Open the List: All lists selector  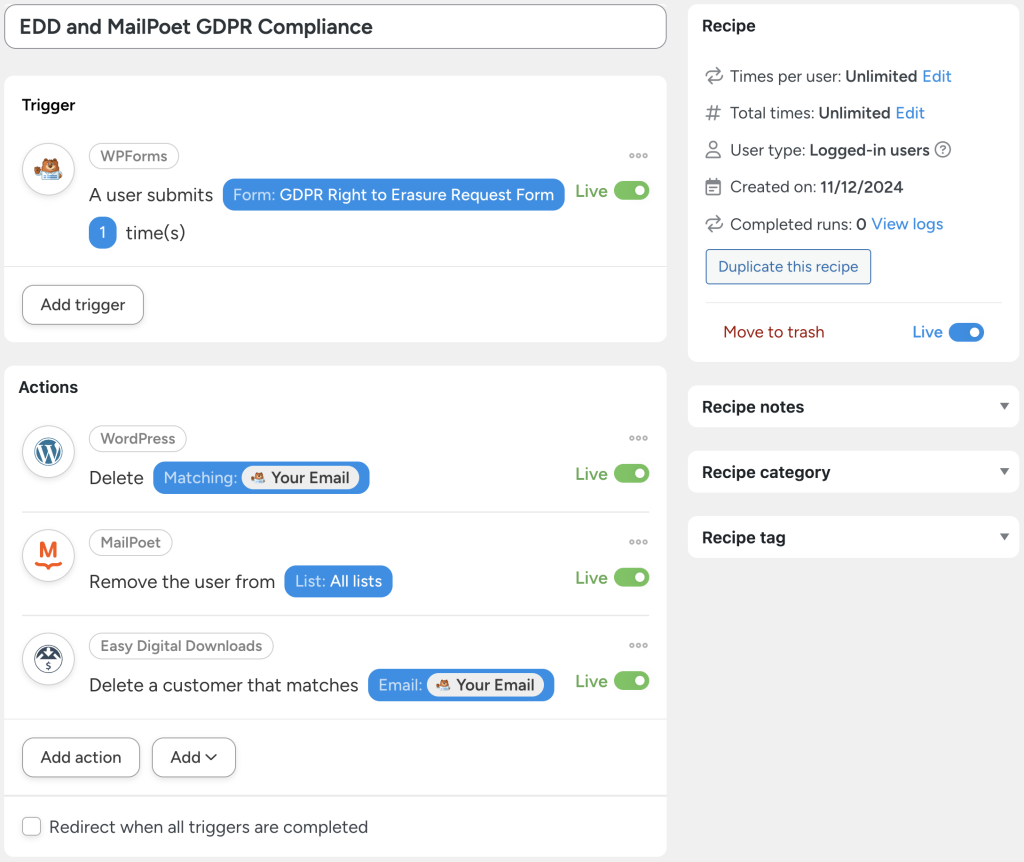coord(338,581)
